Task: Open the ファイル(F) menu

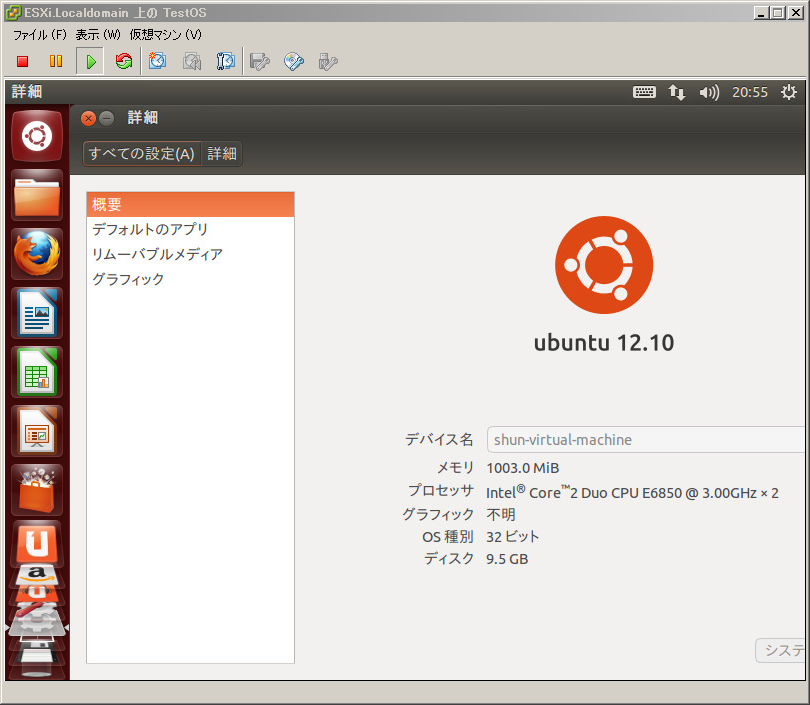Action: [x=40, y=35]
